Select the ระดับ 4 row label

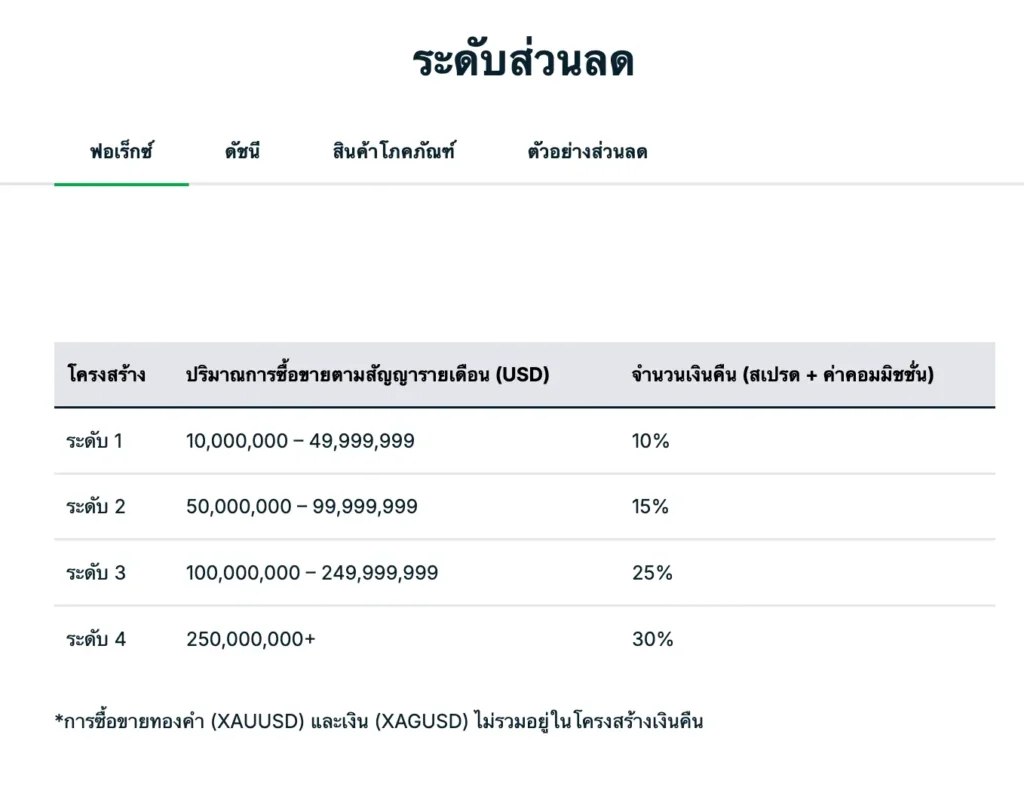pyautogui.click(x=96, y=639)
